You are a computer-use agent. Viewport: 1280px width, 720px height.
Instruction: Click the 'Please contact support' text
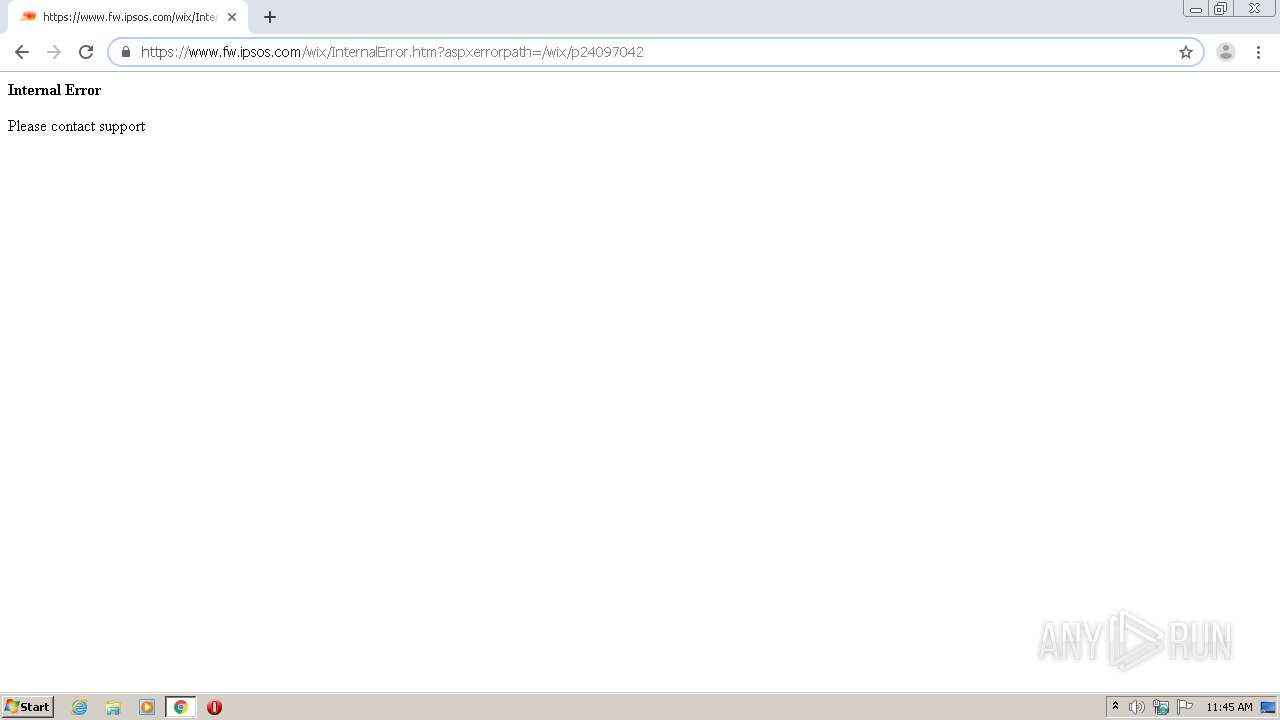tap(76, 126)
